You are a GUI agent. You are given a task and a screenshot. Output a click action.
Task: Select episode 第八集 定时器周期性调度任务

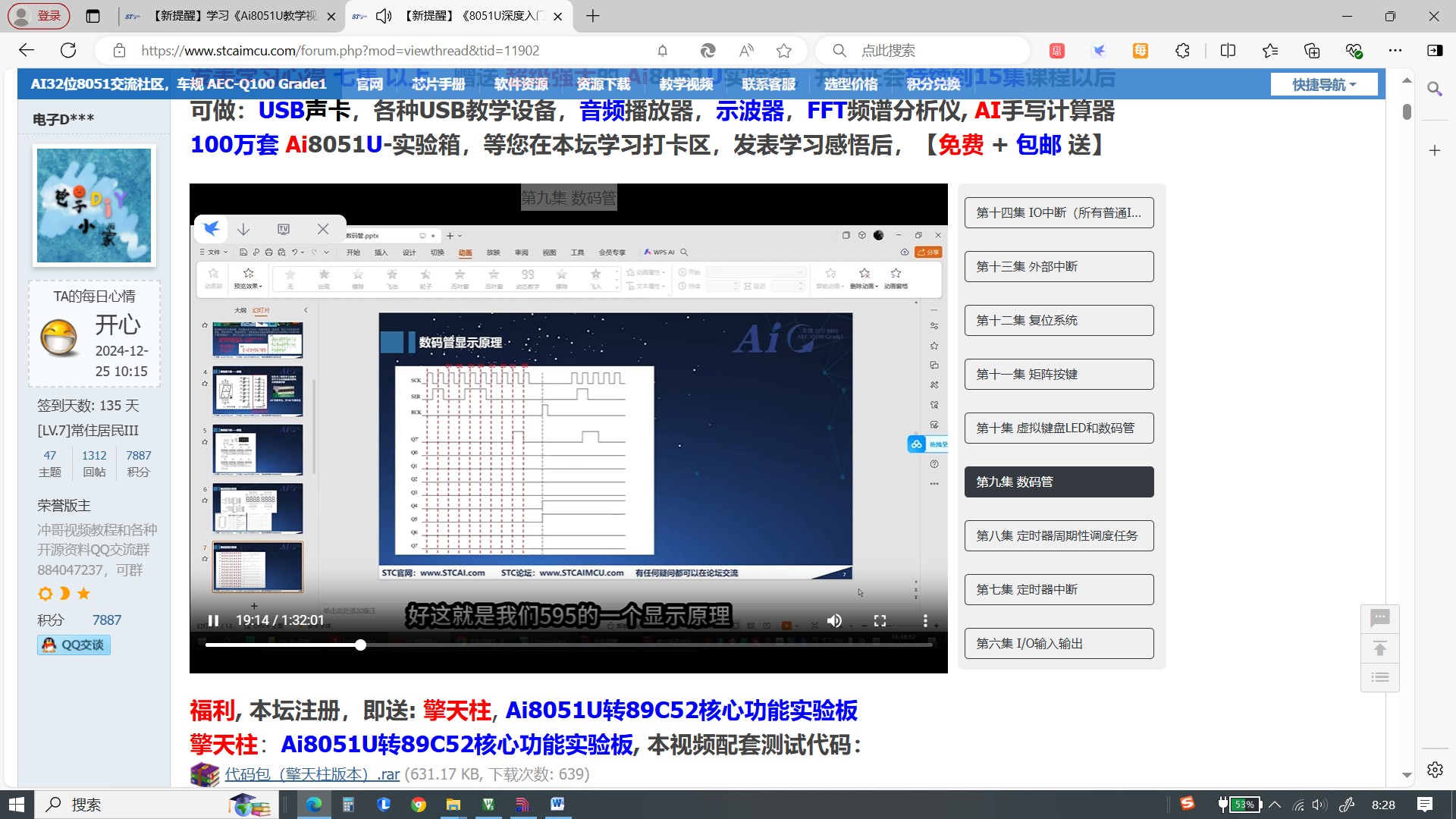[x=1059, y=535]
